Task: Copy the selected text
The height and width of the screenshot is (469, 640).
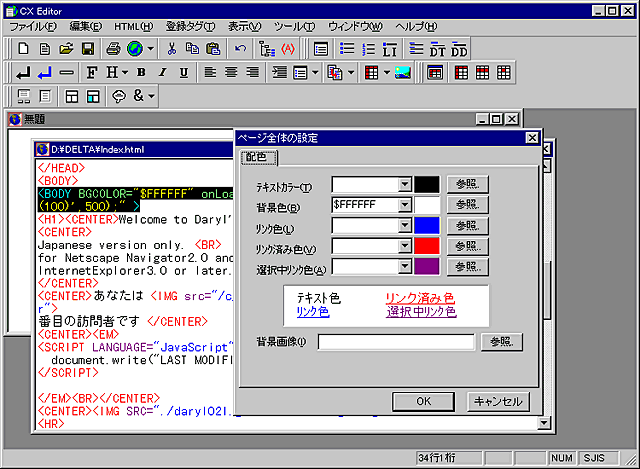Action: (x=192, y=49)
